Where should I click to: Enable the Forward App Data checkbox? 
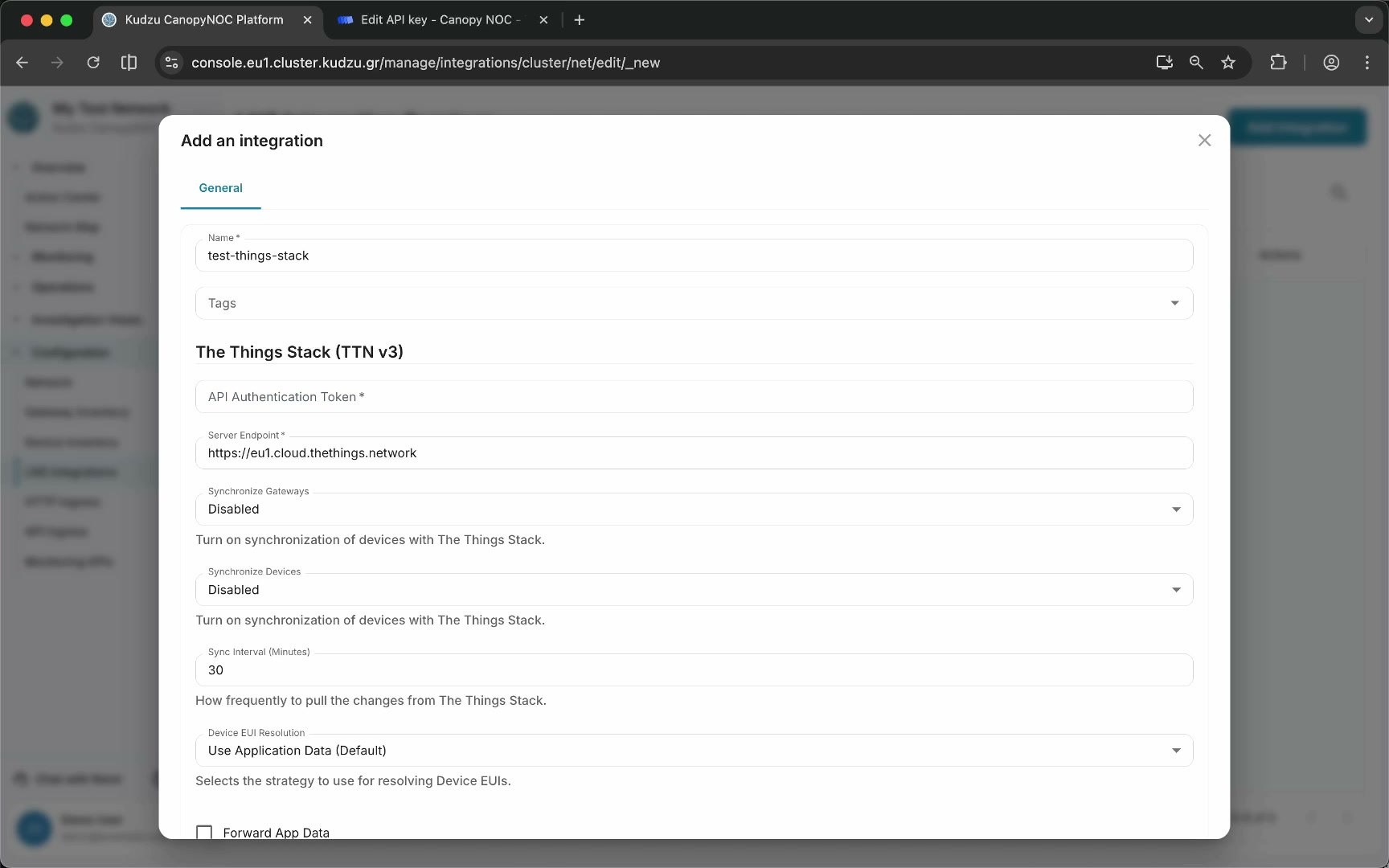tap(204, 833)
